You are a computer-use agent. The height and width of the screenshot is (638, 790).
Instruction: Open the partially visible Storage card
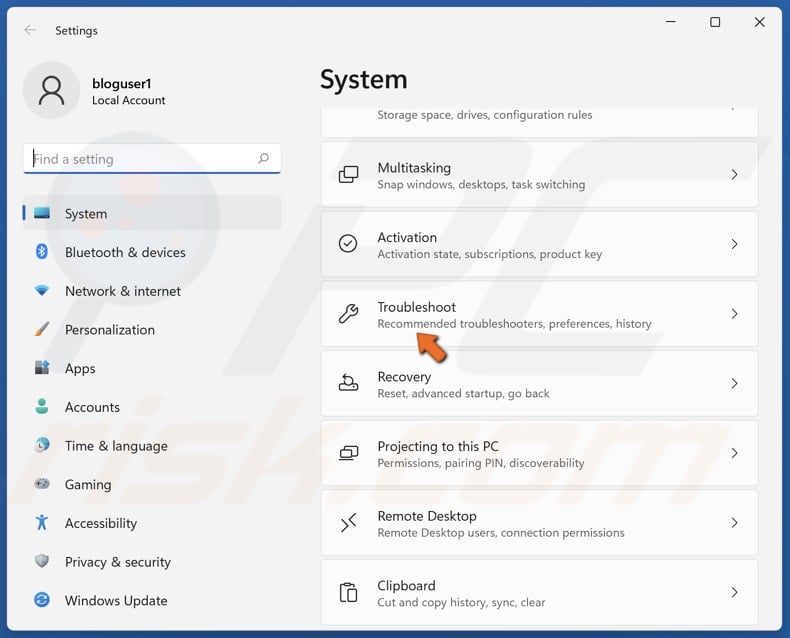(x=539, y=122)
